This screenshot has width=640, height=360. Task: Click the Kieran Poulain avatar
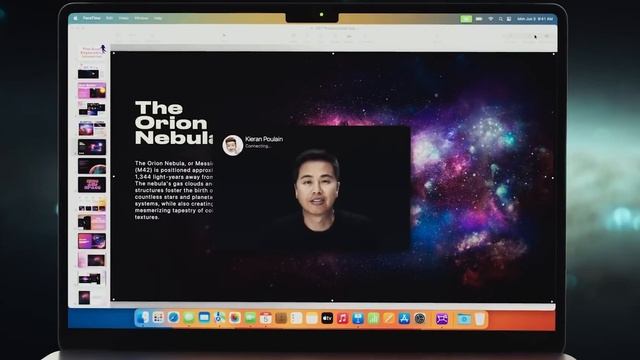233,145
